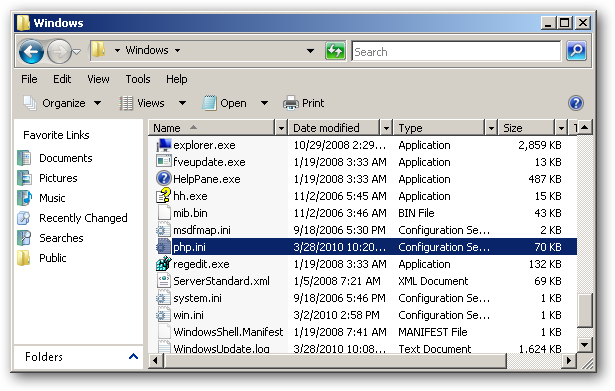This screenshot has width=615, height=391.
Task: Open the View menu
Action: coord(98,79)
